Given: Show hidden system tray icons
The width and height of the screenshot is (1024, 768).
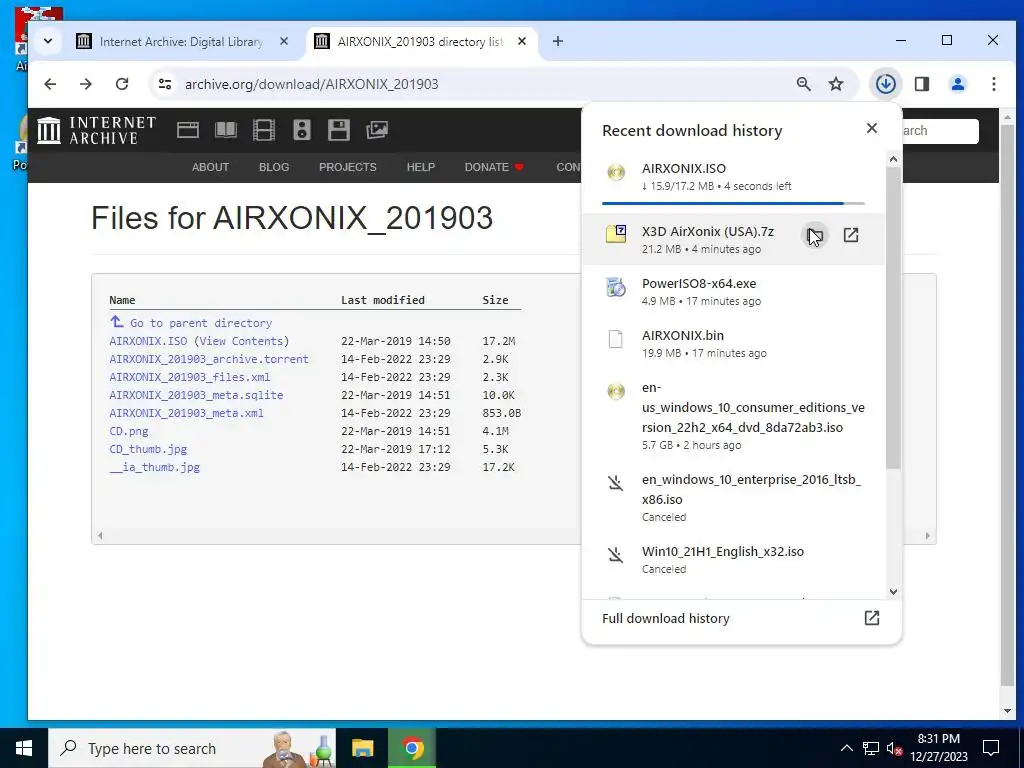Looking at the screenshot, I should point(846,748).
